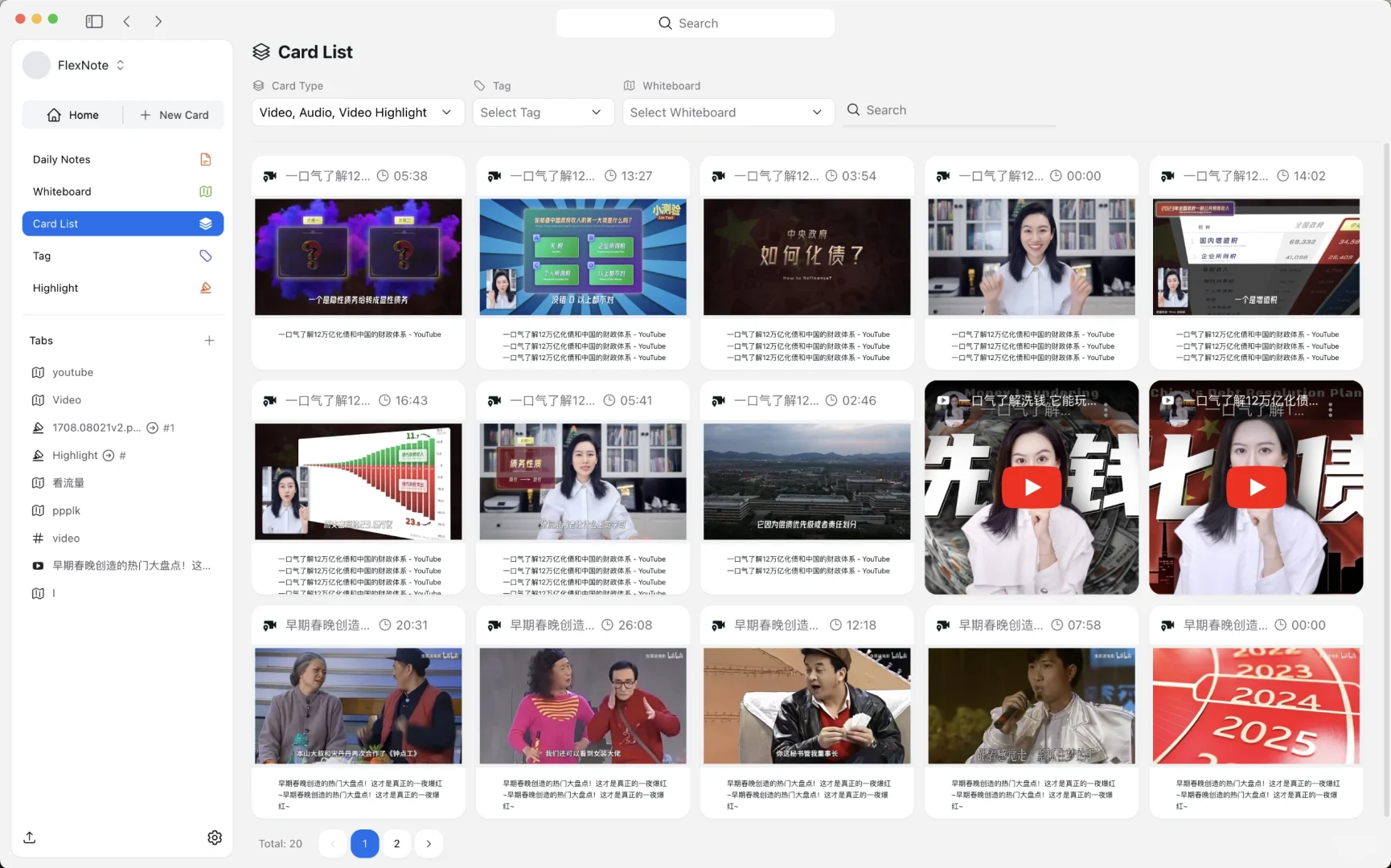This screenshot has width=1391, height=868.
Task: Open the bar chart thumbnail at 16:43
Action: click(358, 481)
